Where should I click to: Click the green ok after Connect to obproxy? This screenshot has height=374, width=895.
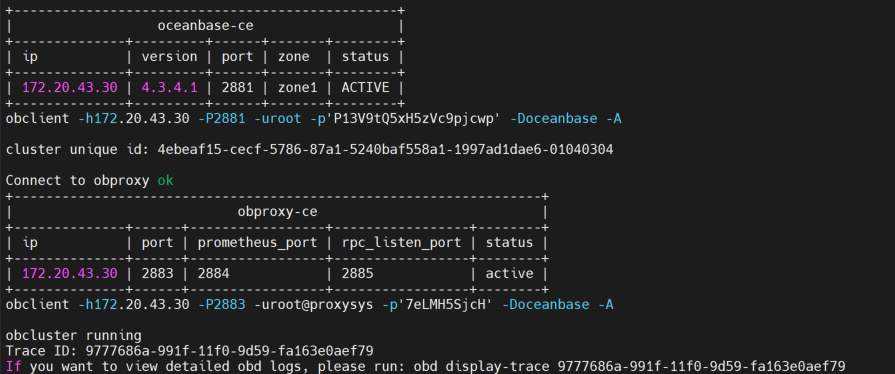coord(166,180)
